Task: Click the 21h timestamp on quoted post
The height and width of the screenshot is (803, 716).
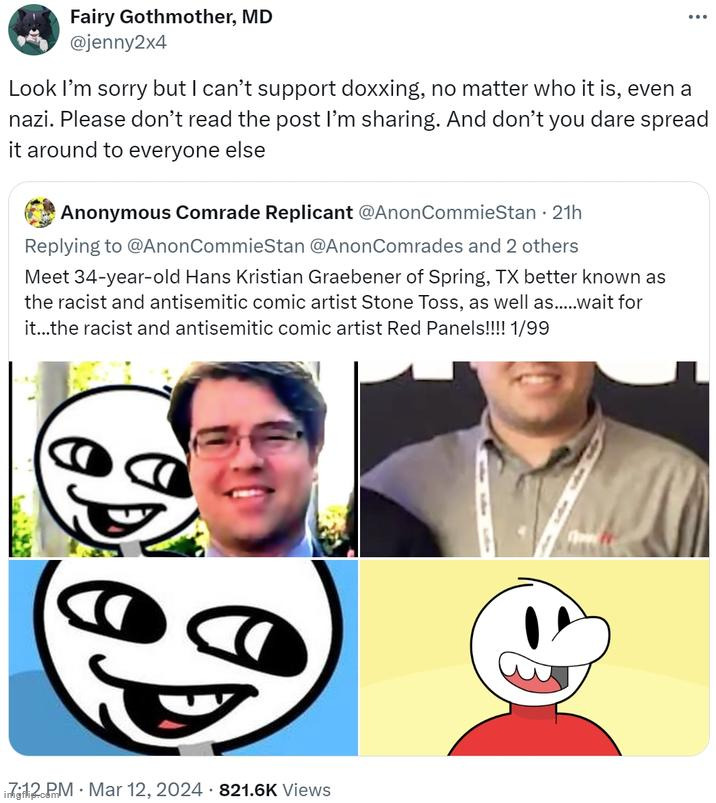Action: click(x=567, y=212)
